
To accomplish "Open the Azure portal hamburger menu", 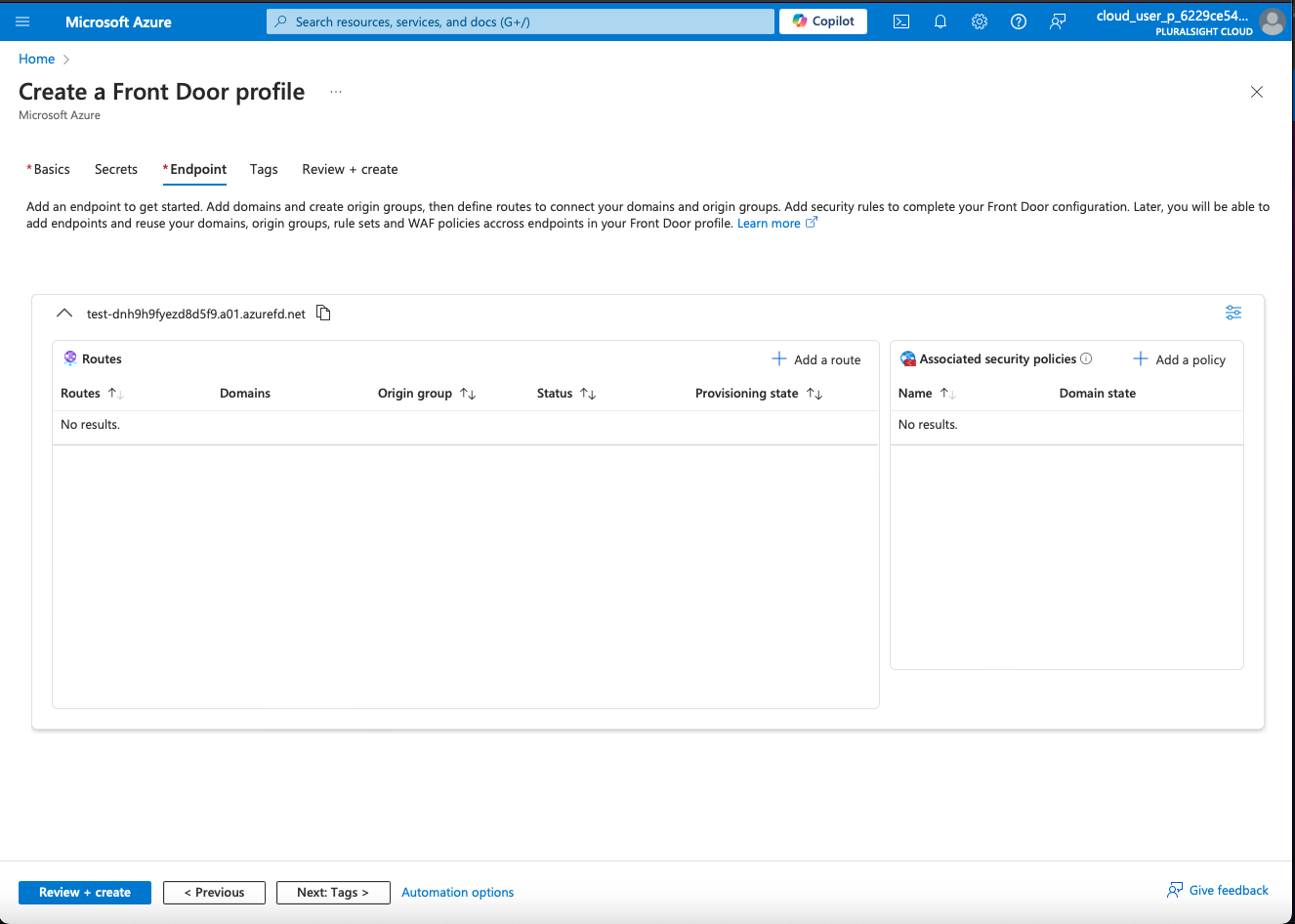I will 22,21.
